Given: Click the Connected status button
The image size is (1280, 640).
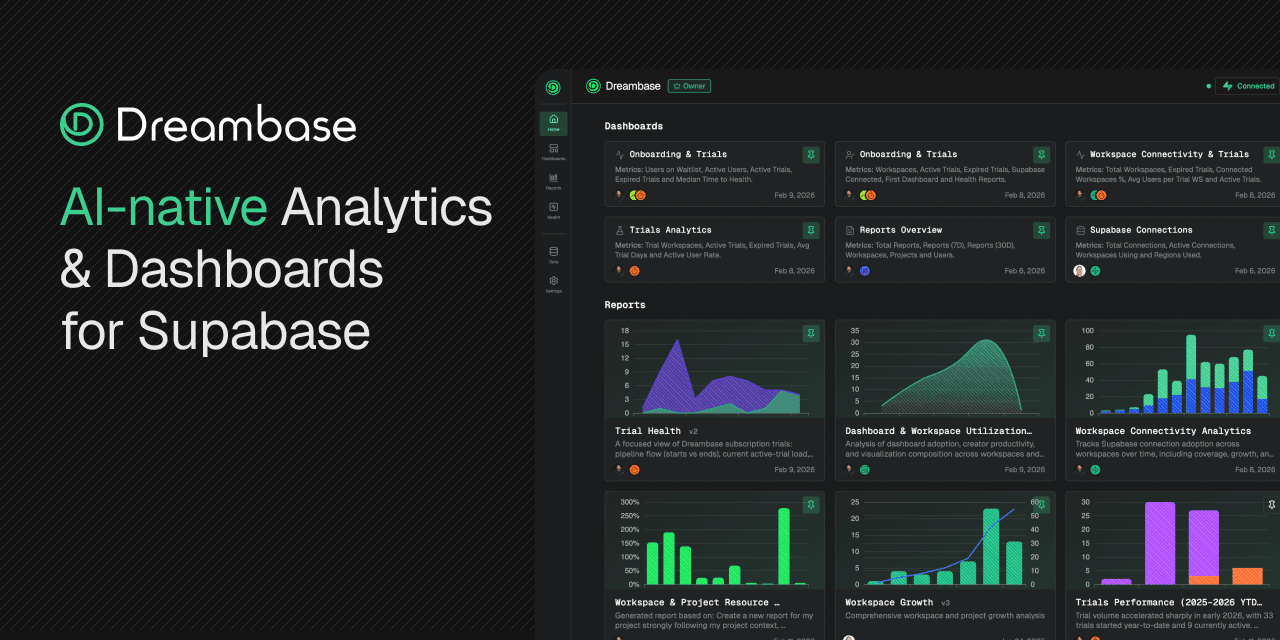Looking at the screenshot, I should tap(1248, 86).
